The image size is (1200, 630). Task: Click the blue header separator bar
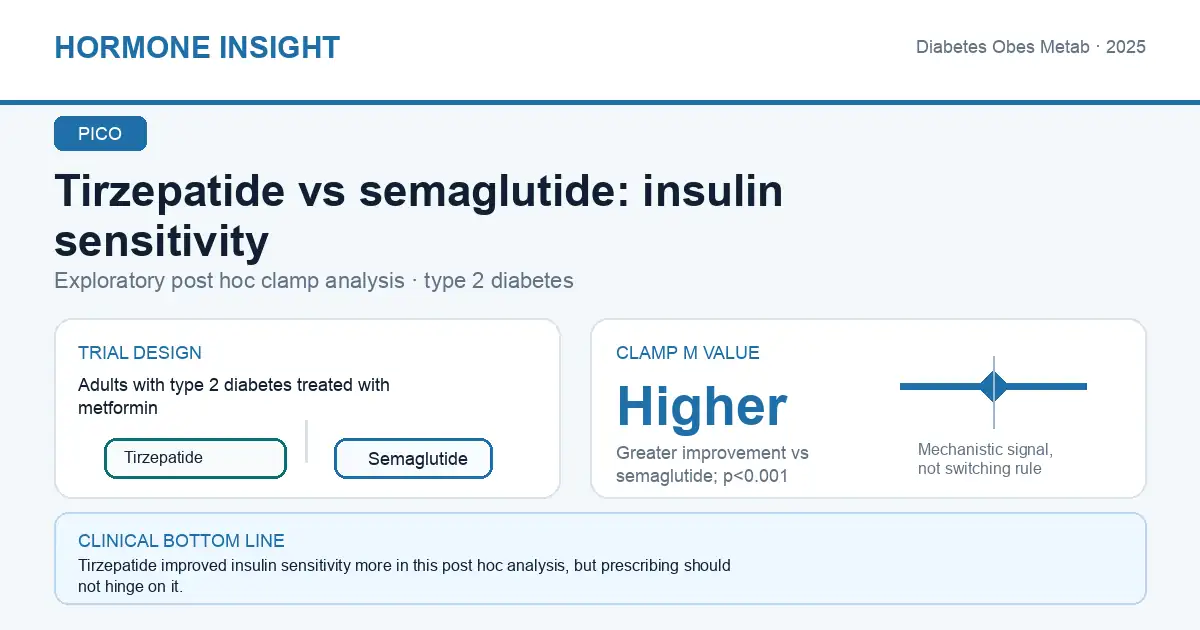[600, 102]
